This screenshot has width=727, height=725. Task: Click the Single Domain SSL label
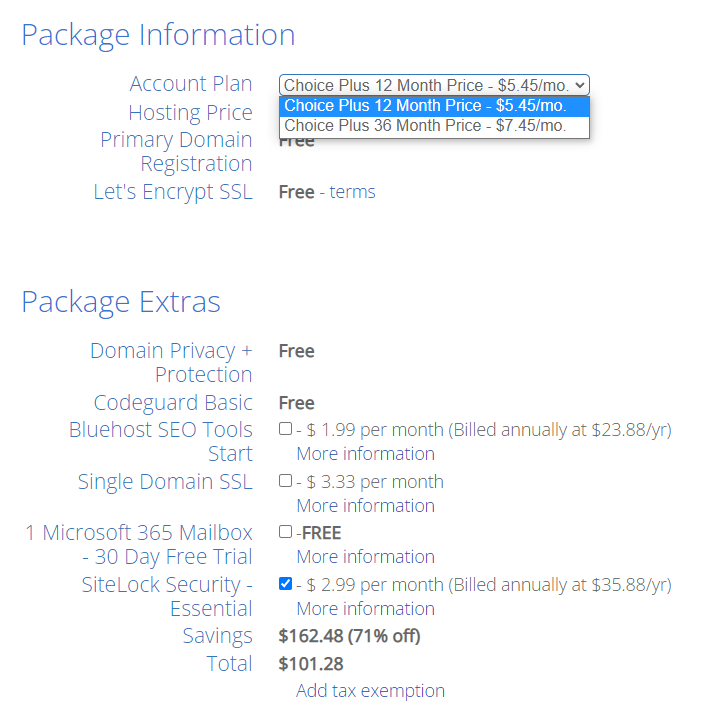[x=165, y=482]
